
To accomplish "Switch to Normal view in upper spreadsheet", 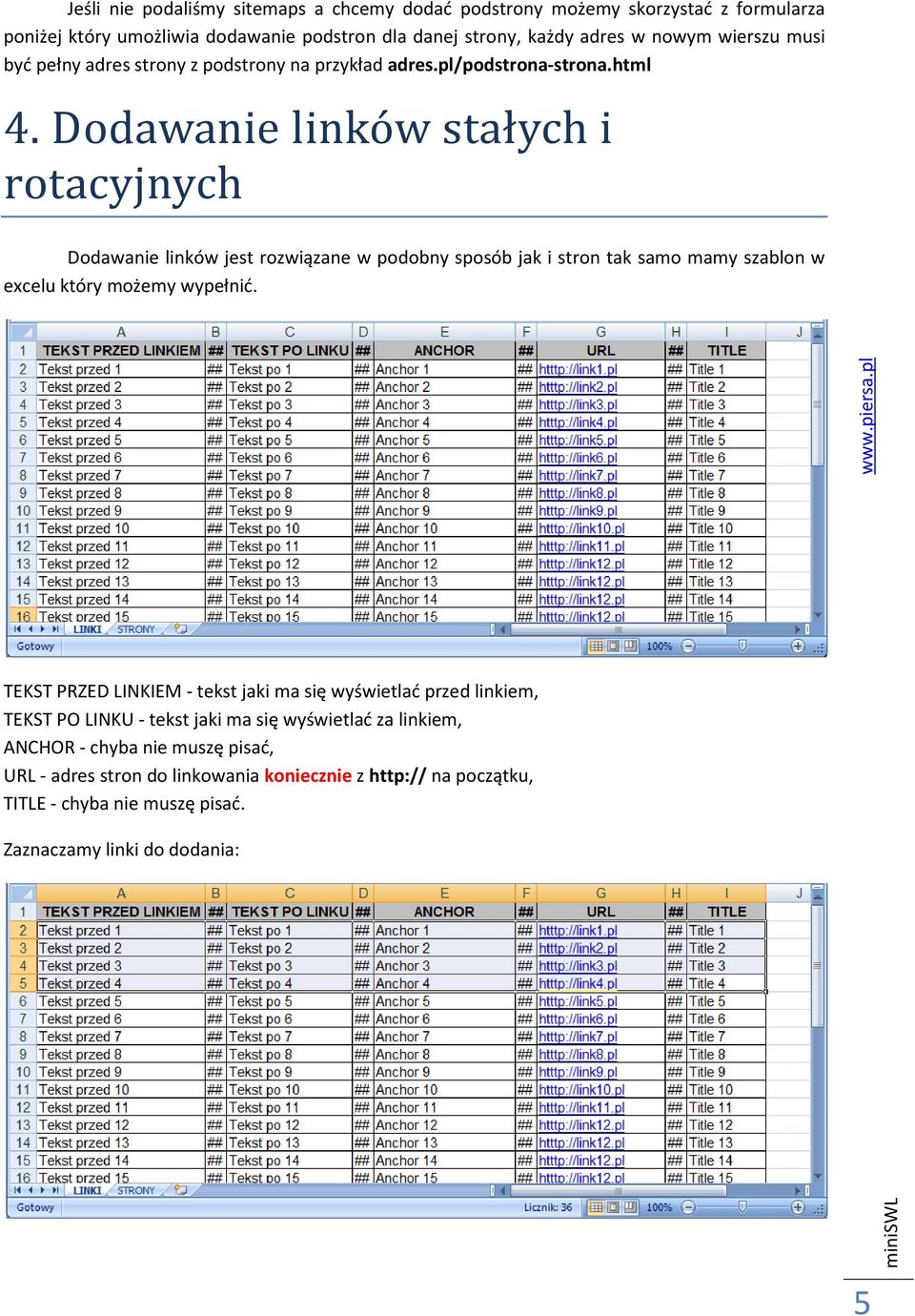I will tap(596, 647).
